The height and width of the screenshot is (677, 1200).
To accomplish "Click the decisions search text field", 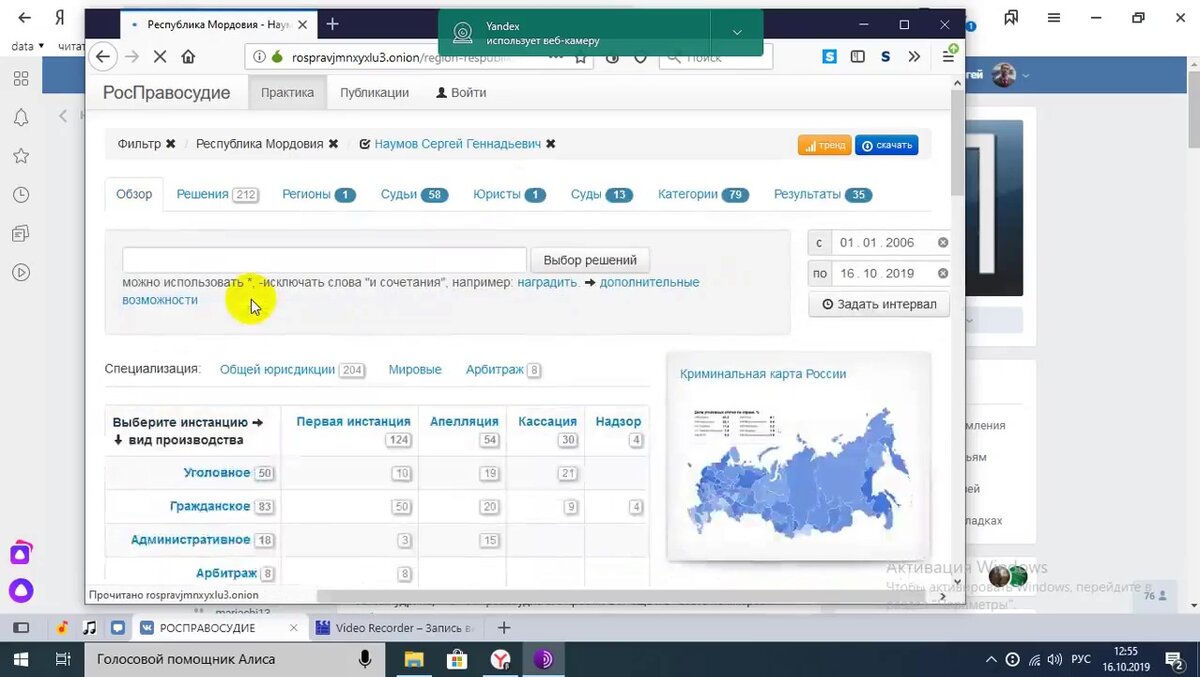I will pos(324,260).
